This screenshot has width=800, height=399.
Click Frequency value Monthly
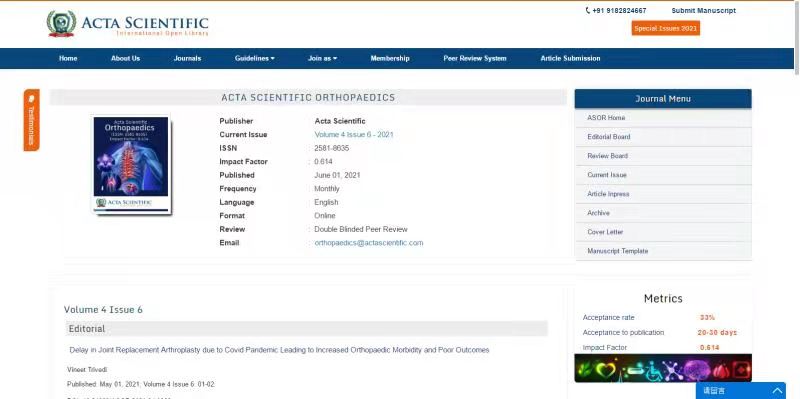coord(327,189)
